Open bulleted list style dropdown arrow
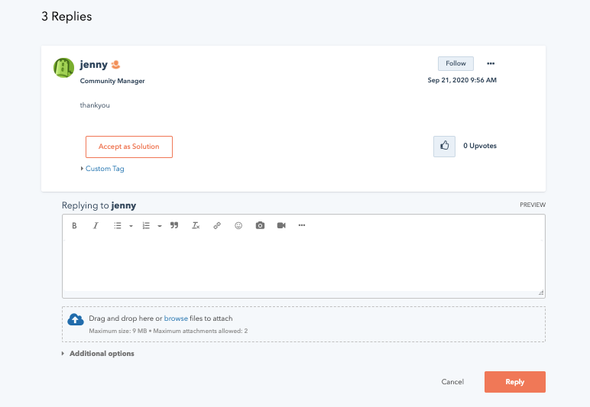Screen dimensions: 590x407 [x=131, y=226]
